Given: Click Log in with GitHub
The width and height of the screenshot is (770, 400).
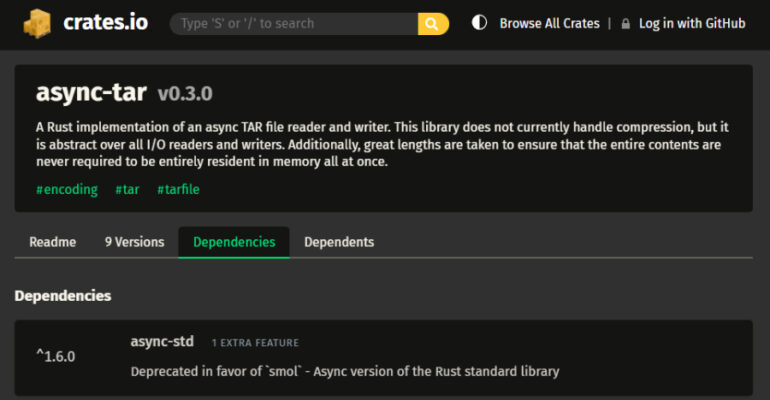Looking at the screenshot, I should coord(691,24).
